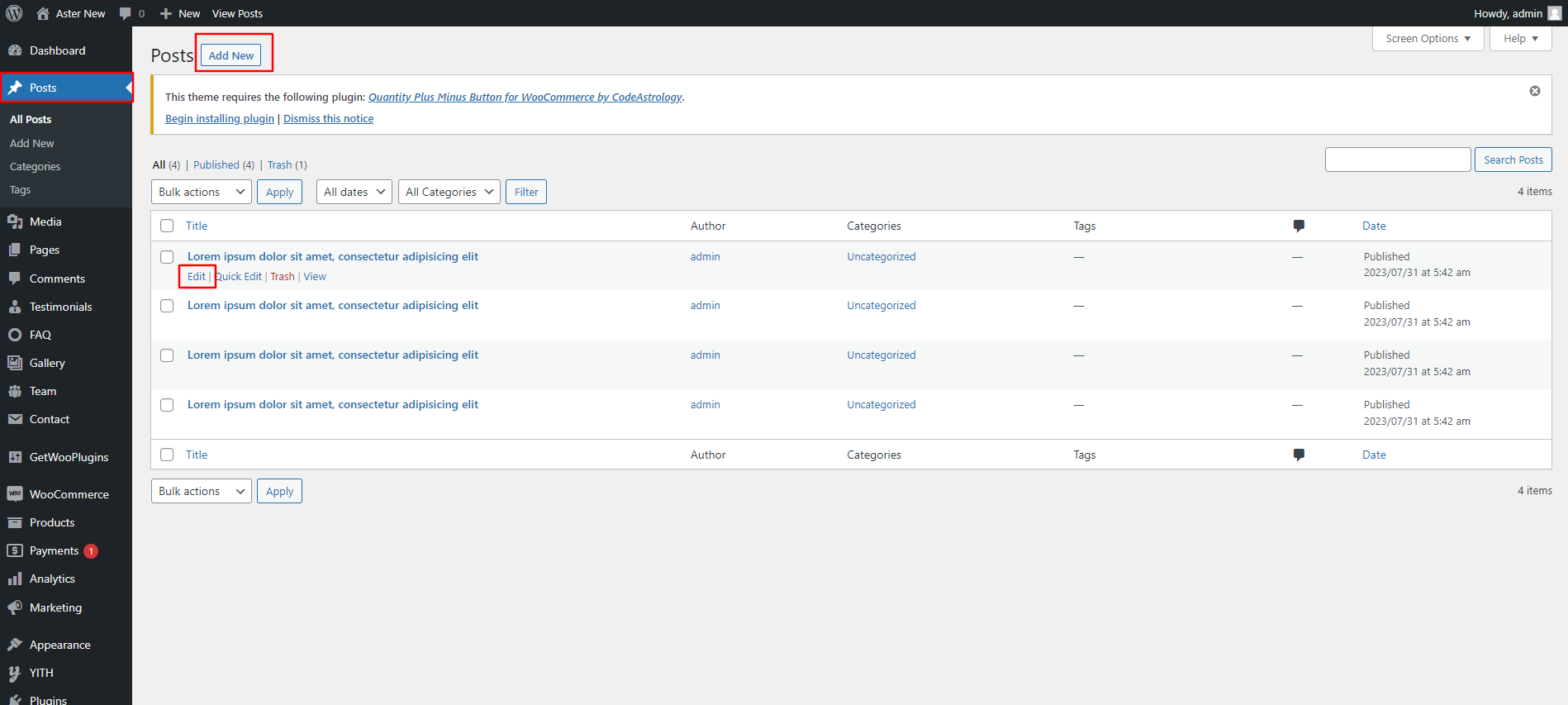Click Quick Edit under the first post
1568x705 pixels.
(239, 277)
